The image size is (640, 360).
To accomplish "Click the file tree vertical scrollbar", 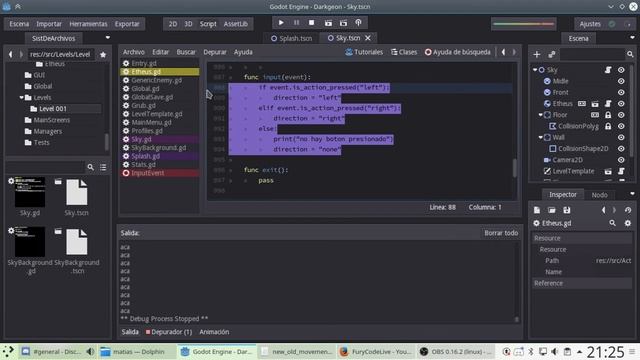I will point(107,141).
